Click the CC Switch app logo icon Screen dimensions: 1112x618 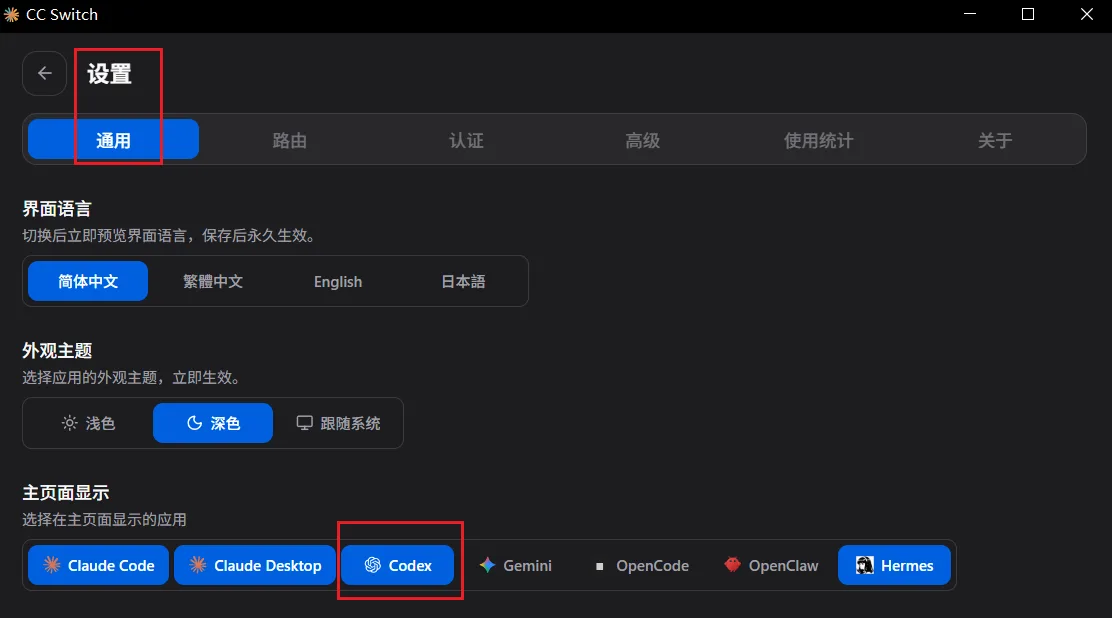point(11,14)
